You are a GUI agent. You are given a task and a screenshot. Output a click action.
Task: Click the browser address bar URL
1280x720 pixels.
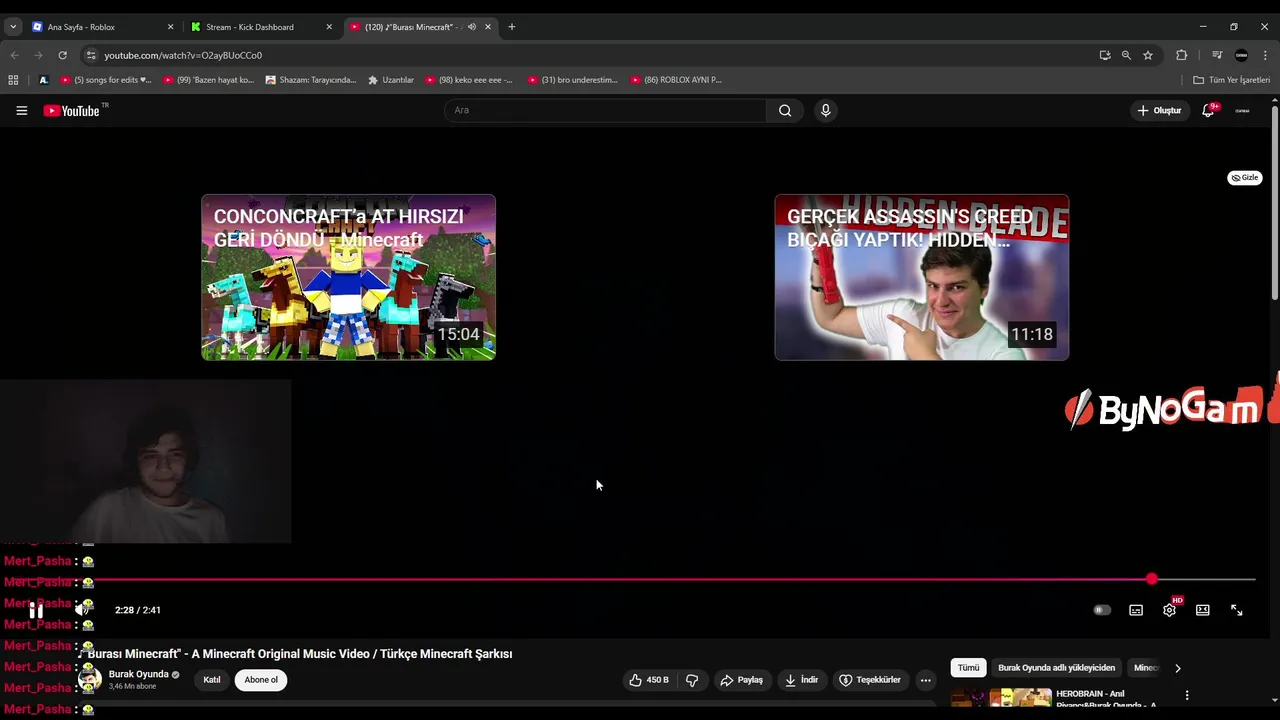click(183, 55)
